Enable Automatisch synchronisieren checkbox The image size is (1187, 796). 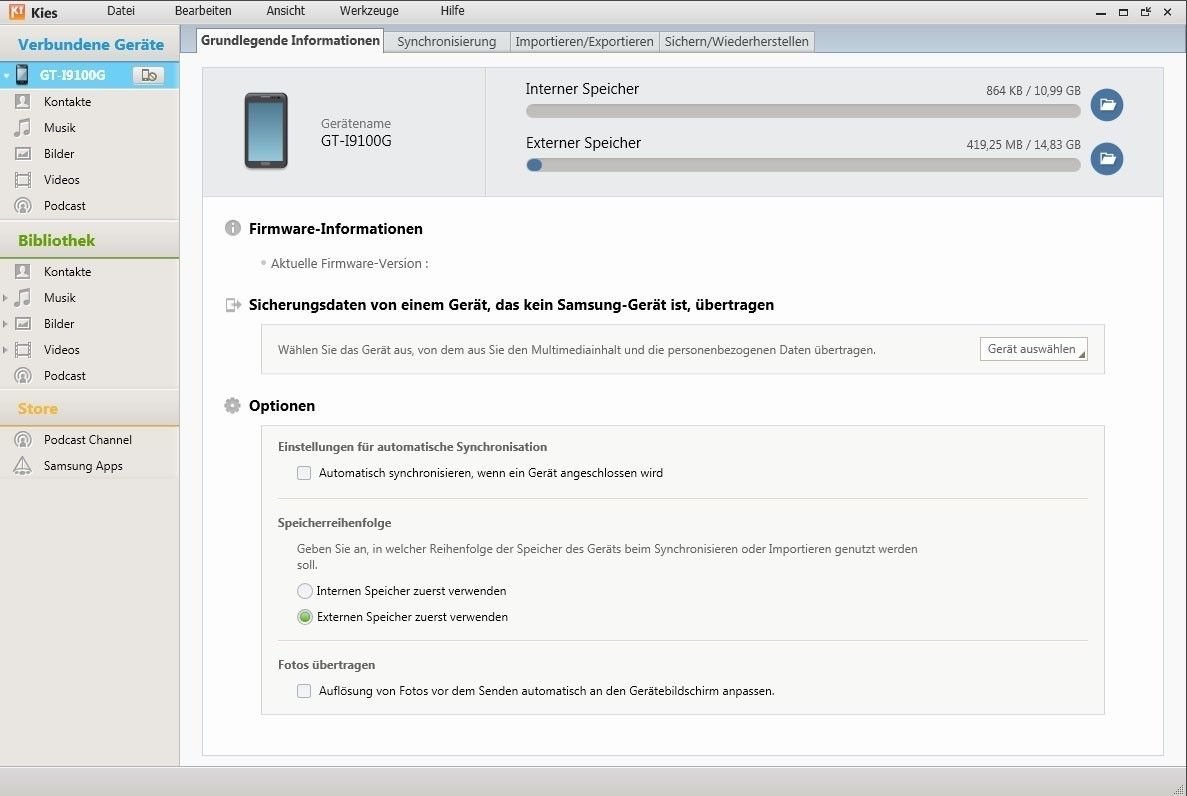tap(304, 473)
